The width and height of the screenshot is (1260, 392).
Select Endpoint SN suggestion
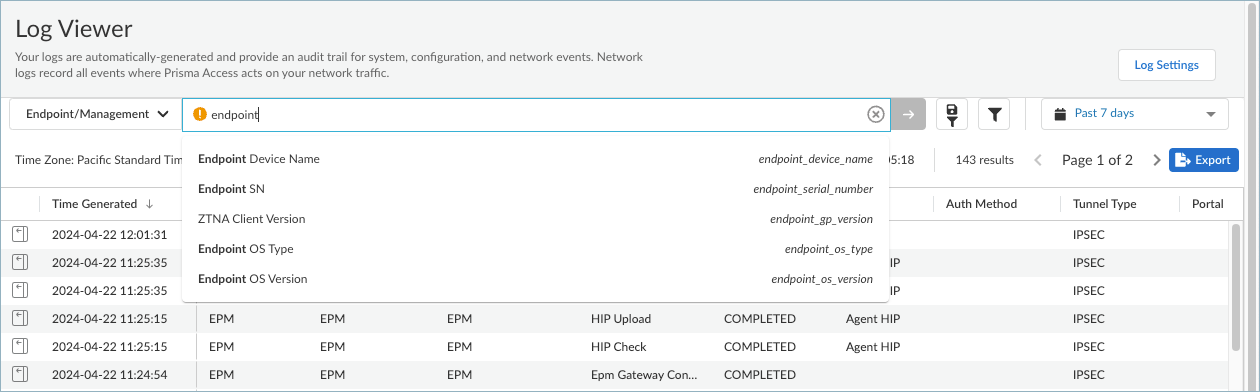point(535,189)
